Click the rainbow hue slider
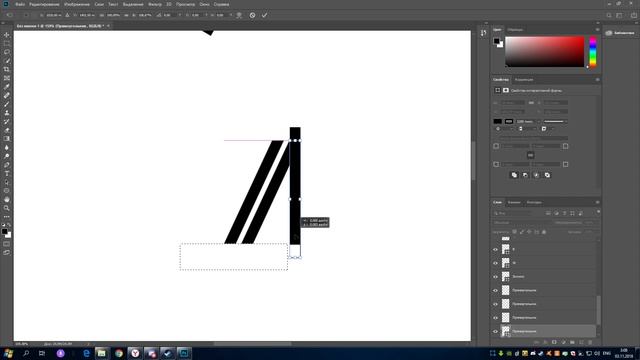The width and height of the screenshot is (640, 360). (x=593, y=51)
